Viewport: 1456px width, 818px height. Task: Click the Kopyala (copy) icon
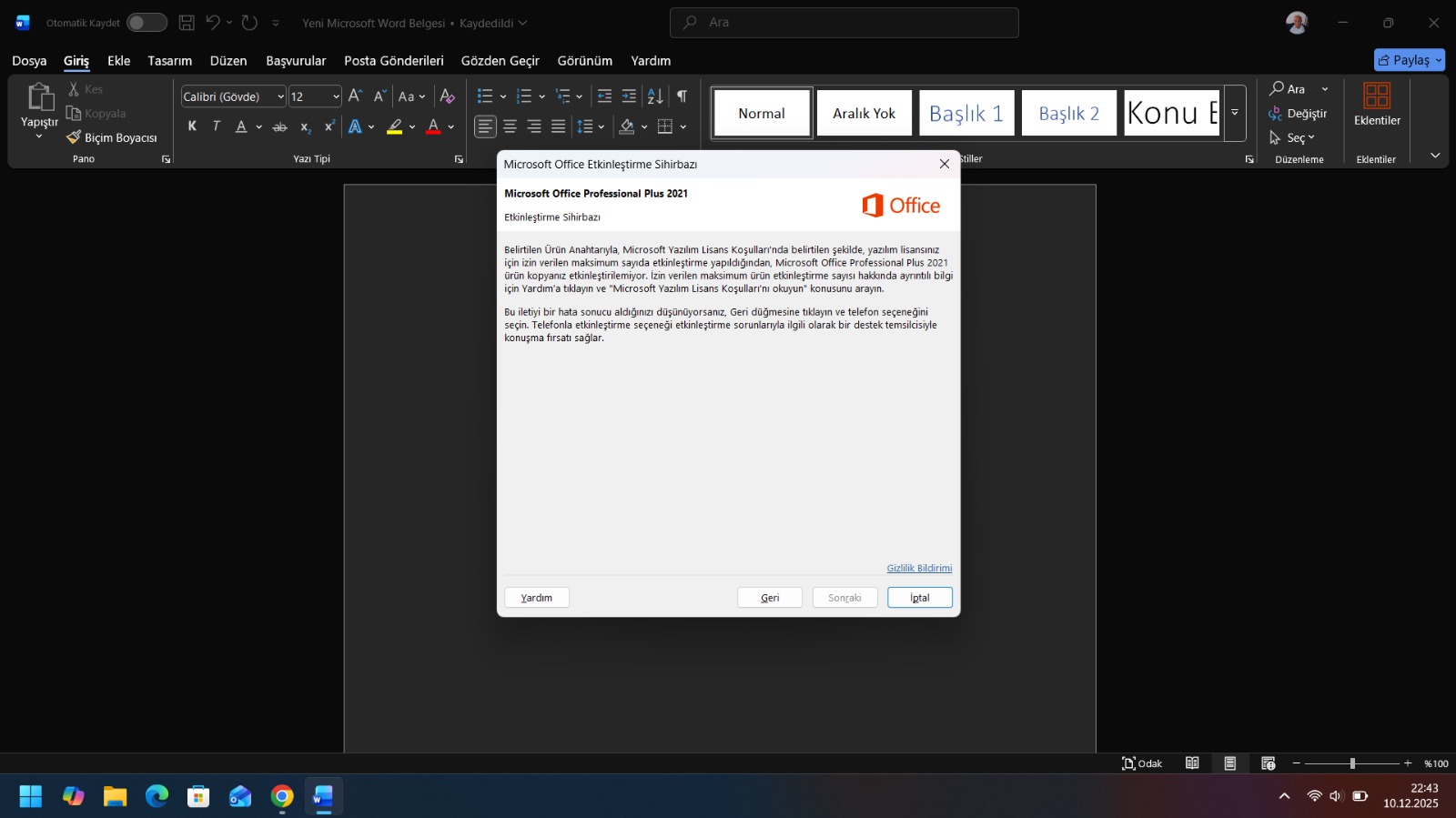(74, 113)
